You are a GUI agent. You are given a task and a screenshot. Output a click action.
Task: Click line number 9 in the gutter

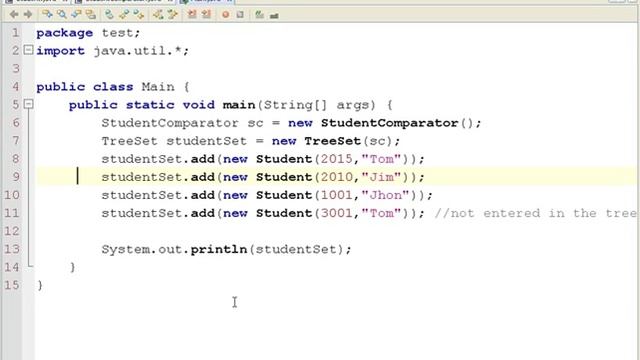[x=16, y=177]
